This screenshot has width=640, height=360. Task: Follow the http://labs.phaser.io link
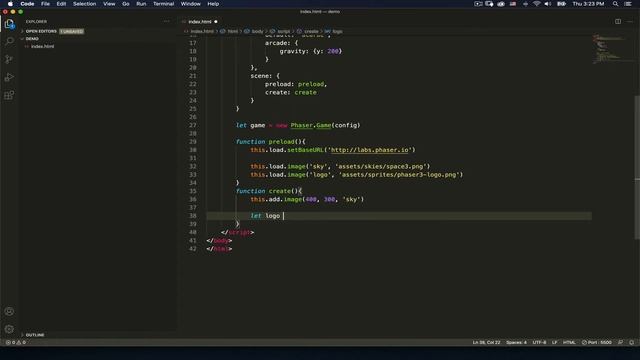click(x=369, y=150)
